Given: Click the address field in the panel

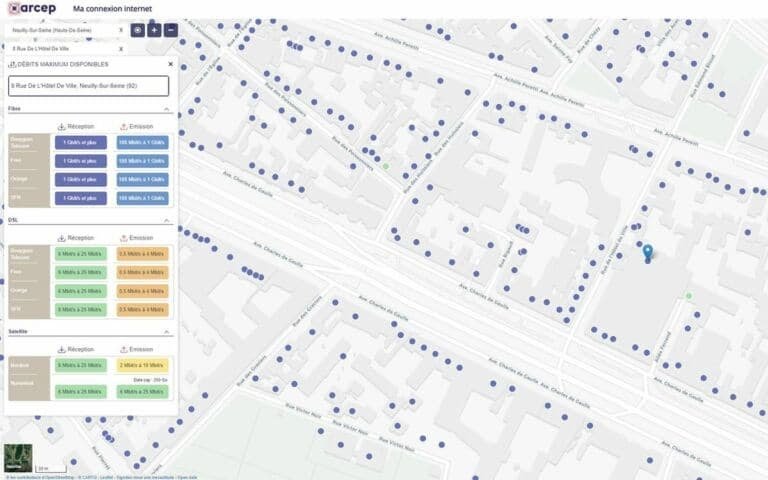Looking at the screenshot, I should 89,86.
